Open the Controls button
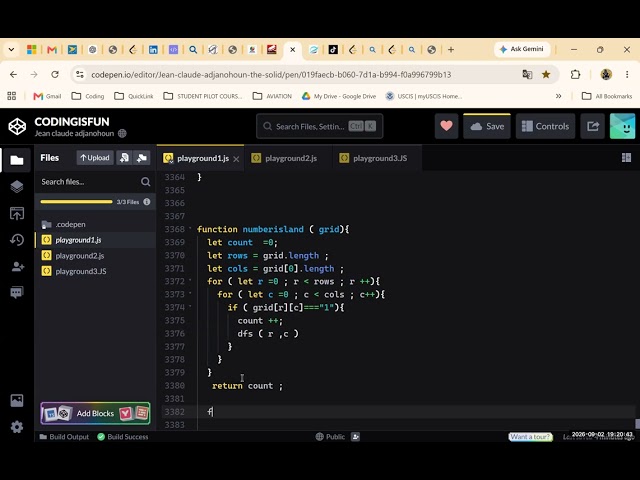The width and height of the screenshot is (640, 480). [x=545, y=126]
